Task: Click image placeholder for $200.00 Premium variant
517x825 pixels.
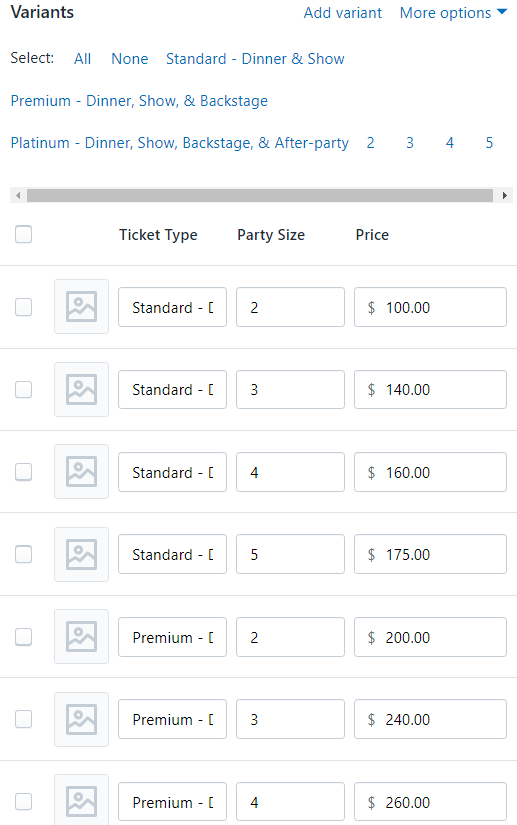Action: click(82, 637)
